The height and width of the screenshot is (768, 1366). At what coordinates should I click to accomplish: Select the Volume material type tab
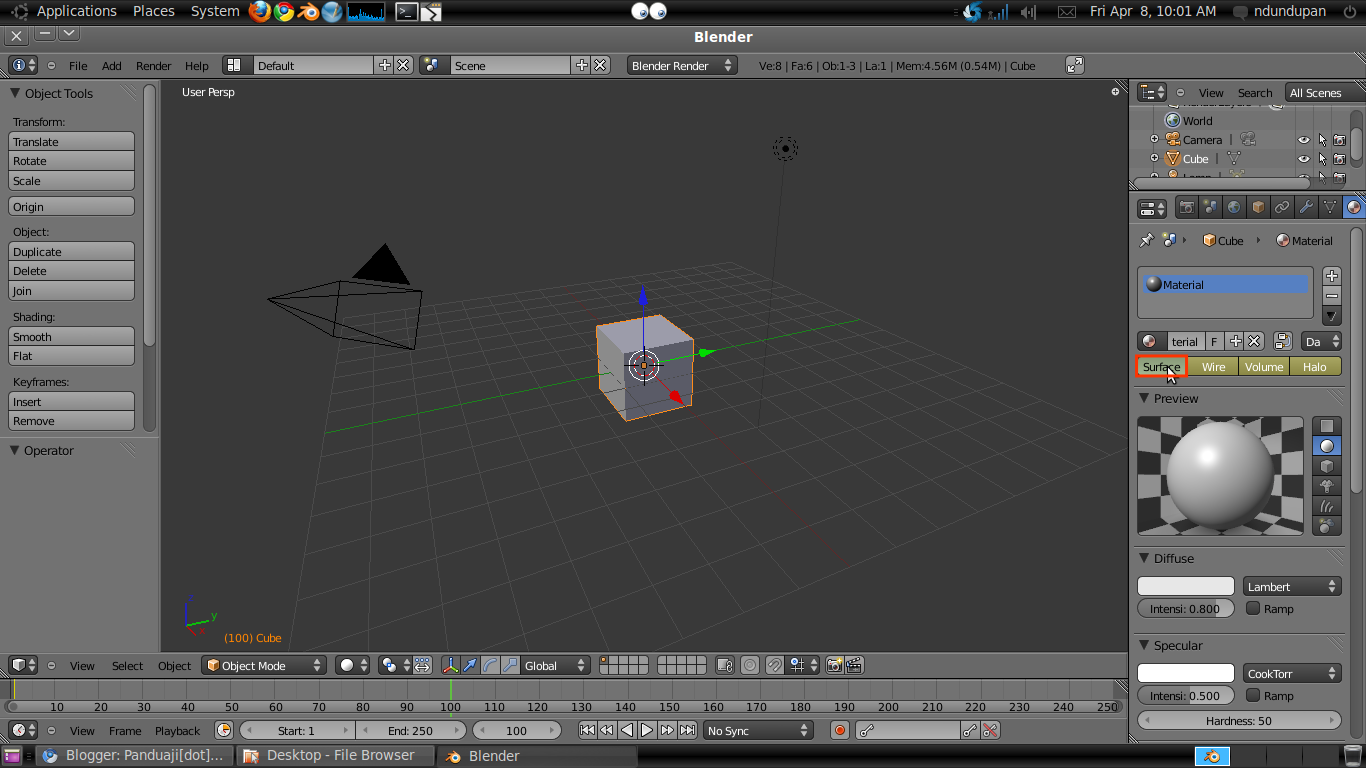tap(1264, 366)
